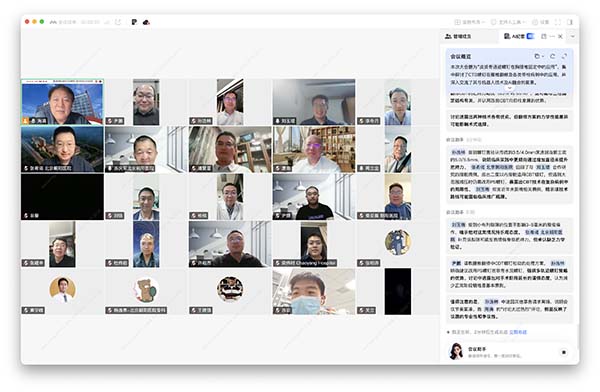The width and height of the screenshot is (600, 392).
Task: Click the mic icon on blue-mask participant tile
Action: [x=278, y=310]
